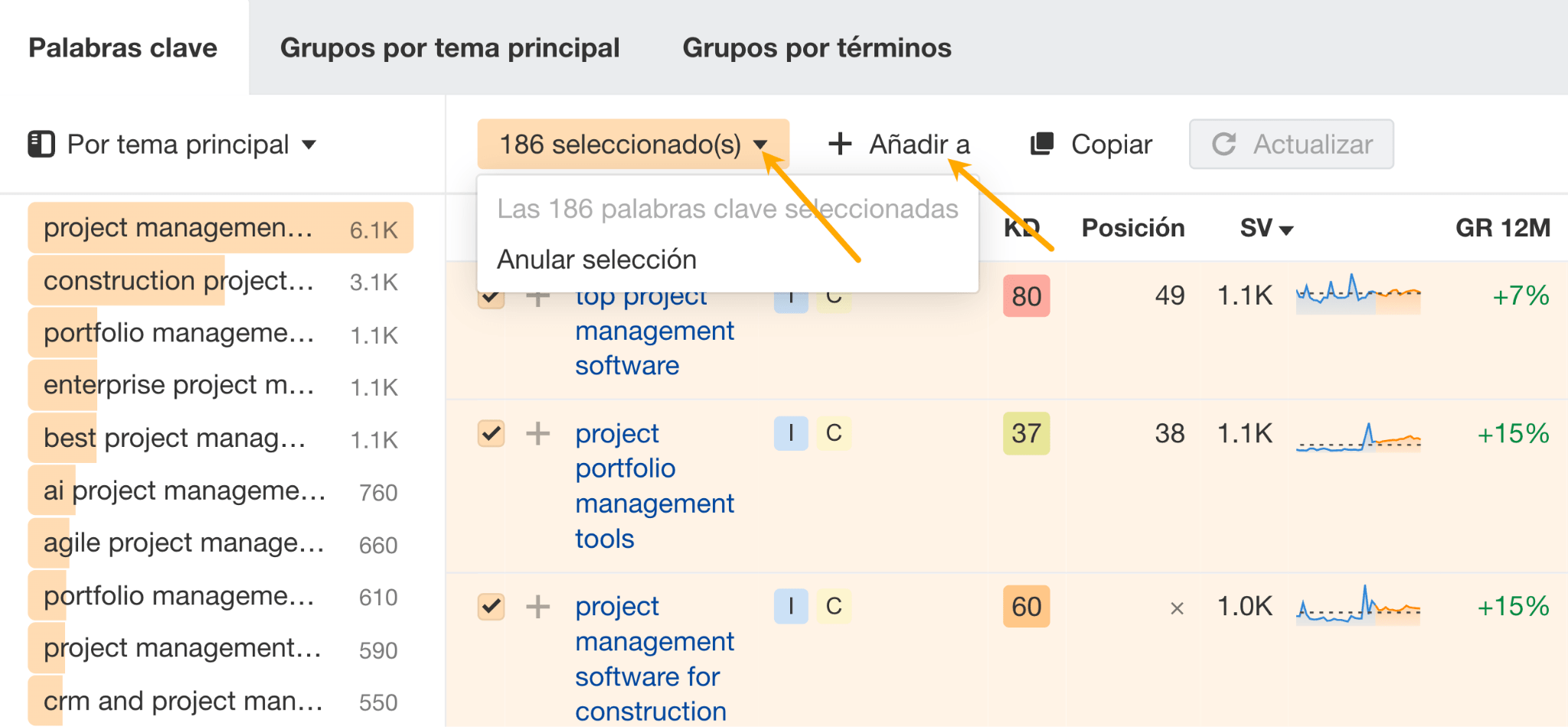Click Anular selección to deselect keywords
The image size is (1568, 727).
(597, 259)
